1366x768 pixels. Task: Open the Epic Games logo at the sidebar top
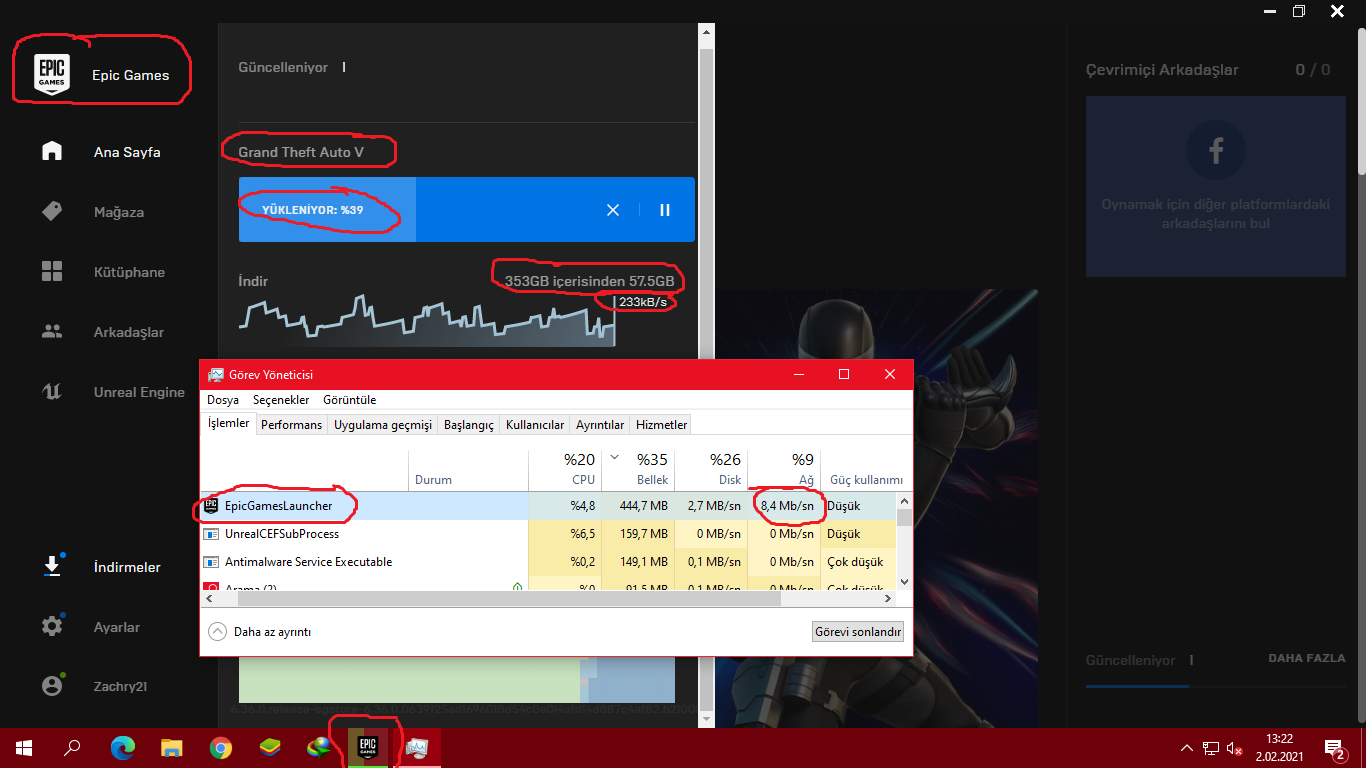pyautogui.click(x=52, y=74)
